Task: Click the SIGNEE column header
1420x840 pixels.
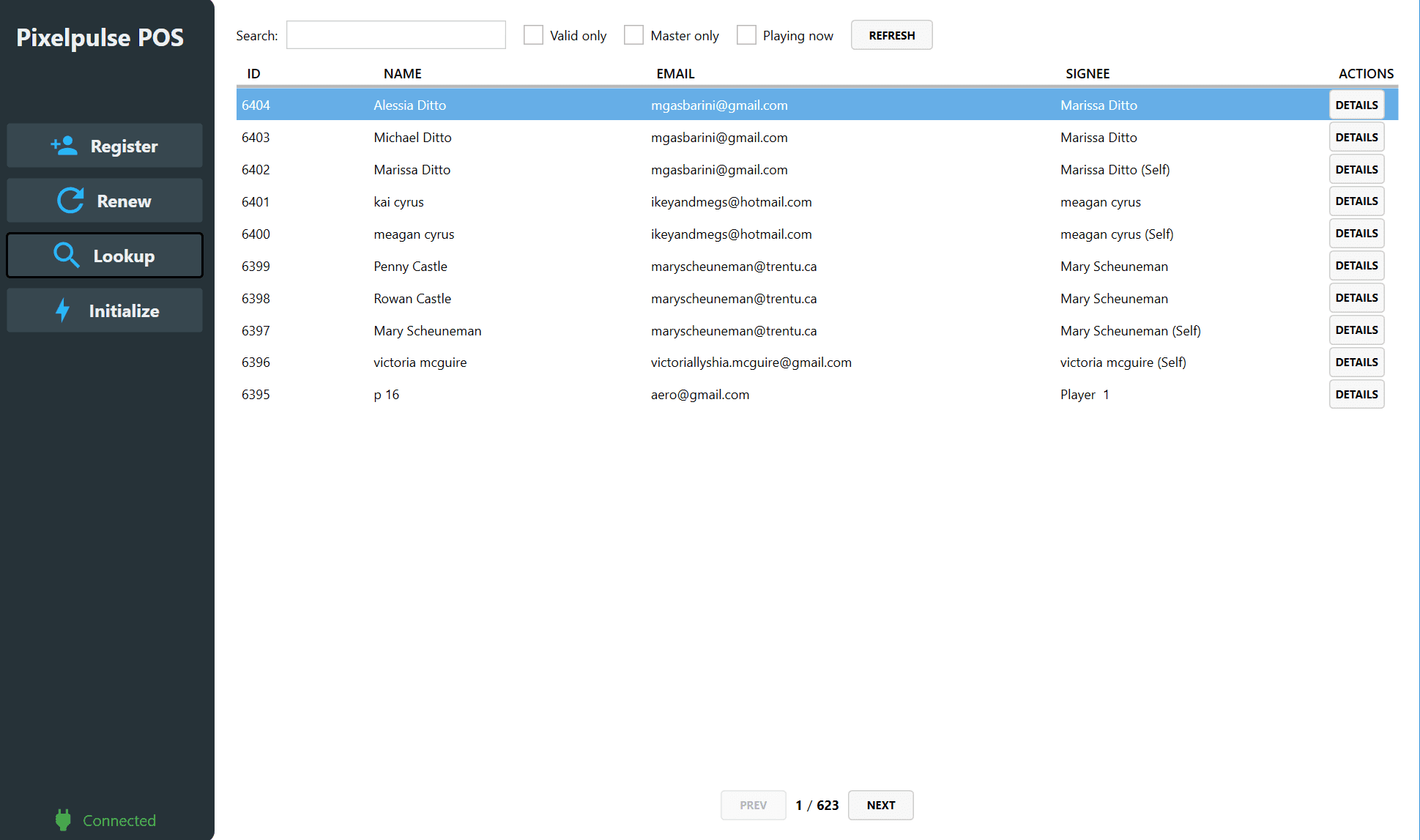Action: tap(1088, 73)
